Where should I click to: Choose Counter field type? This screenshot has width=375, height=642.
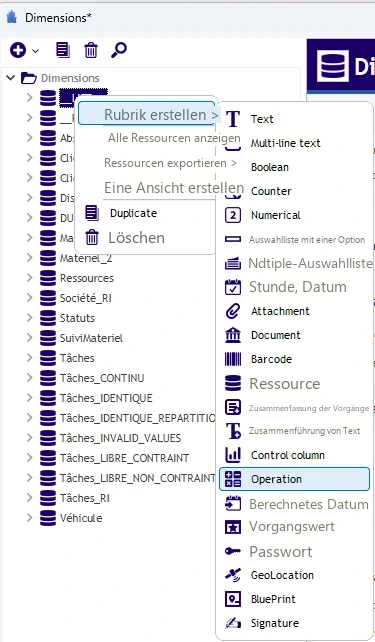pyautogui.click(x=271, y=191)
